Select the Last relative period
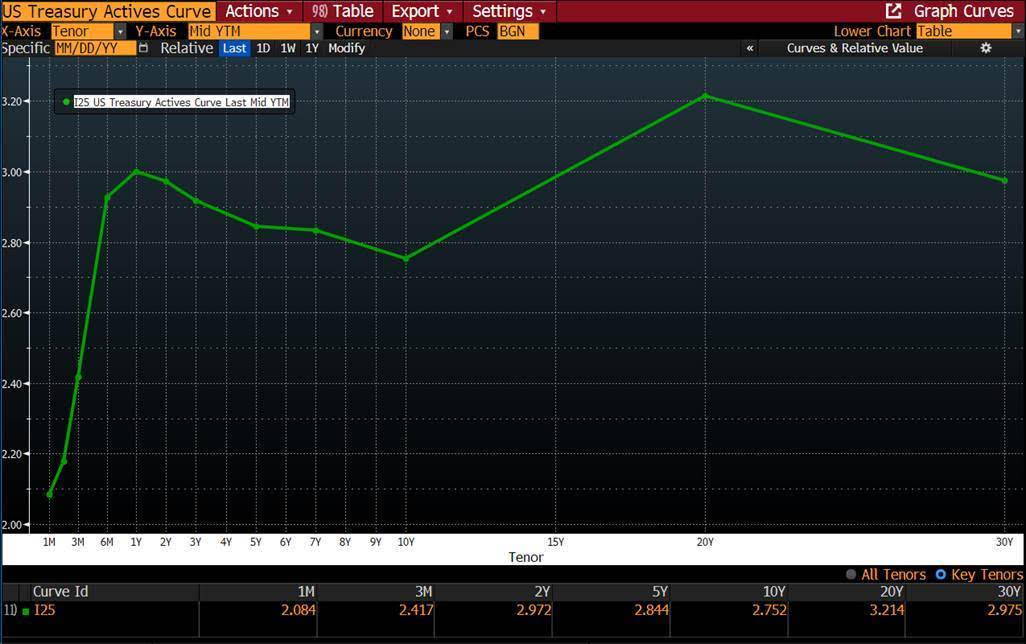The image size is (1026, 644). click(x=234, y=48)
